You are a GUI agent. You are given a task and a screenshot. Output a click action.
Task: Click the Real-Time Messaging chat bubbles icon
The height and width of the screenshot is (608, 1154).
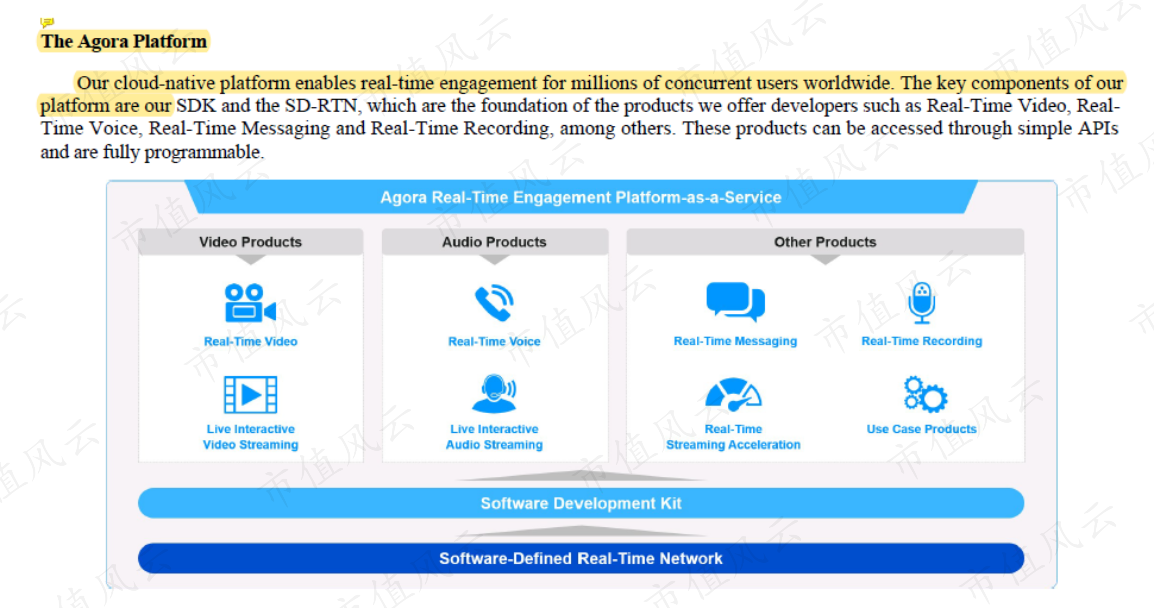click(x=735, y=301)
